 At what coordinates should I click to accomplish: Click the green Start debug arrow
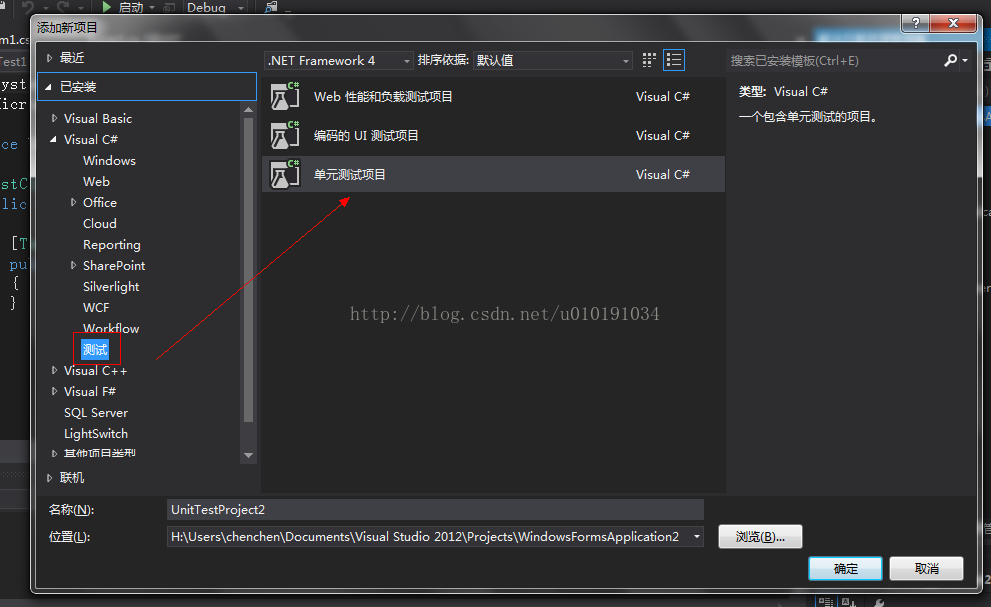(107, 7)
